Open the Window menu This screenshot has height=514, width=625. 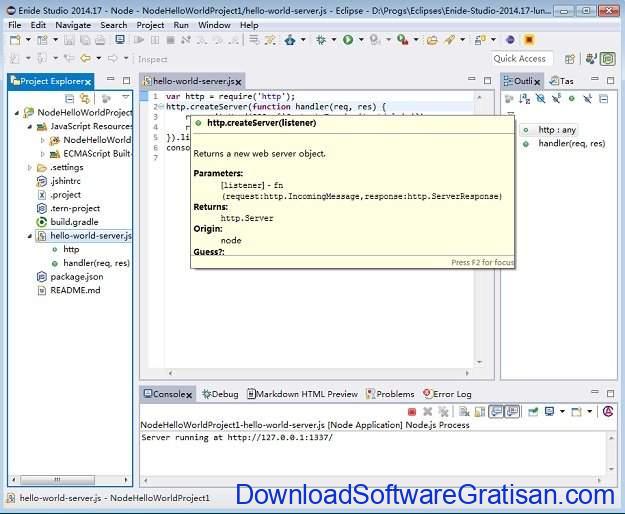point(214,25)
